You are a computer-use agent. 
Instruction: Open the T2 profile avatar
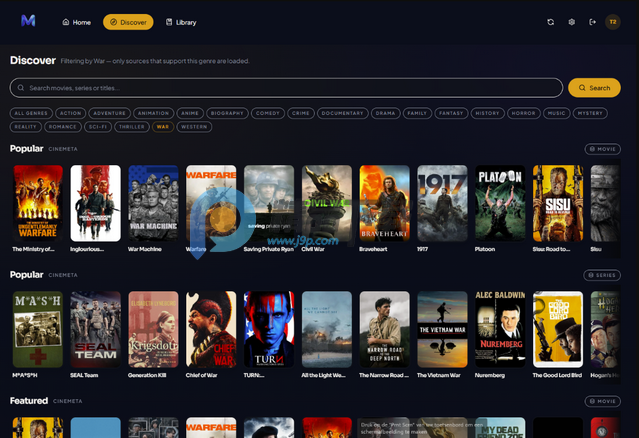(613, 22)
